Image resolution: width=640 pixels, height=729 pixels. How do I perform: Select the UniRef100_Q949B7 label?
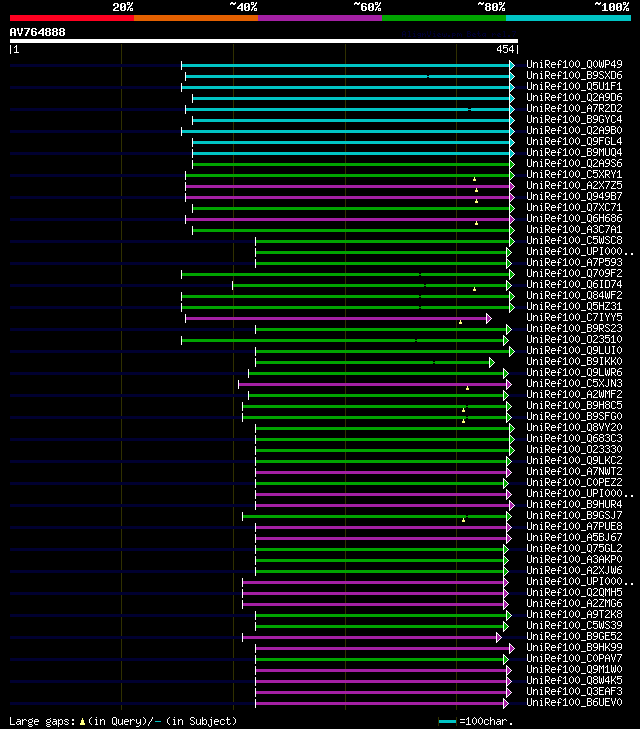pyautogui.click(x=574, y=196)
